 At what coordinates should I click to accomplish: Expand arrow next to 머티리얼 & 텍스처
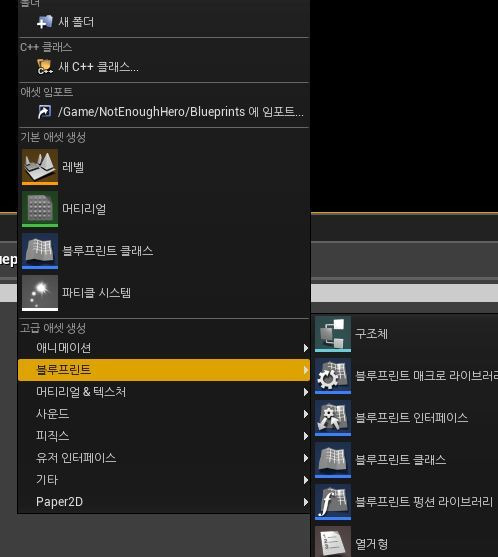(305, 392)
